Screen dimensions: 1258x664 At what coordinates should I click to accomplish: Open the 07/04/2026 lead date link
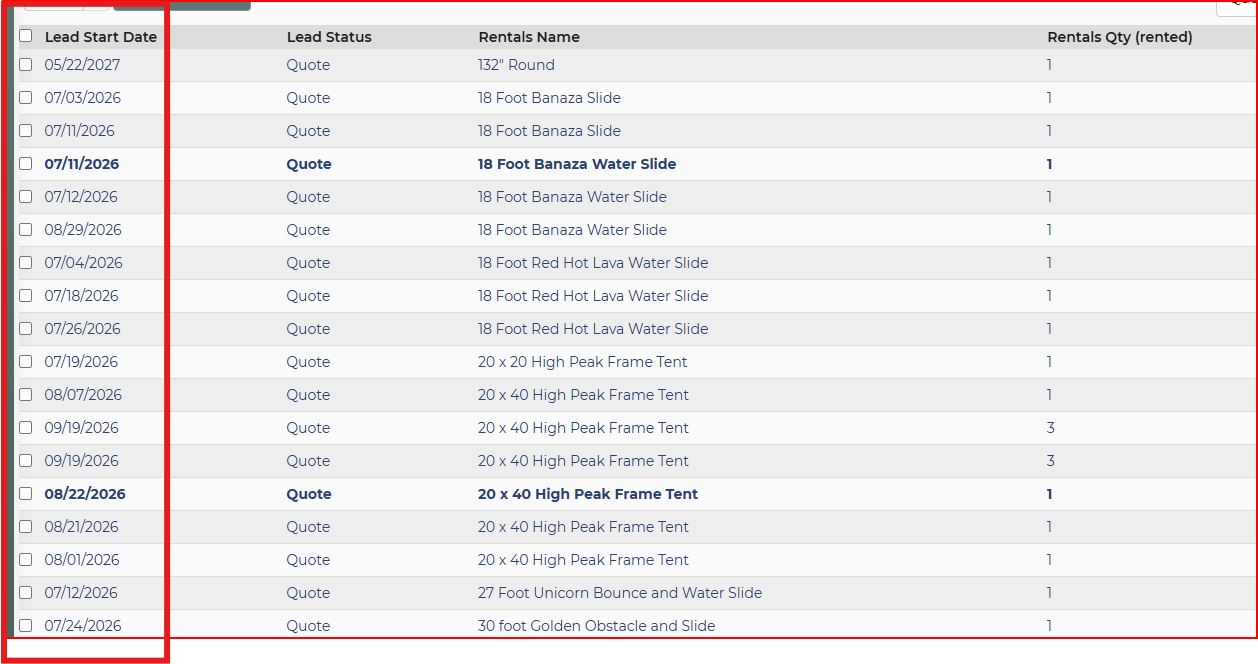tap(84, 263)
